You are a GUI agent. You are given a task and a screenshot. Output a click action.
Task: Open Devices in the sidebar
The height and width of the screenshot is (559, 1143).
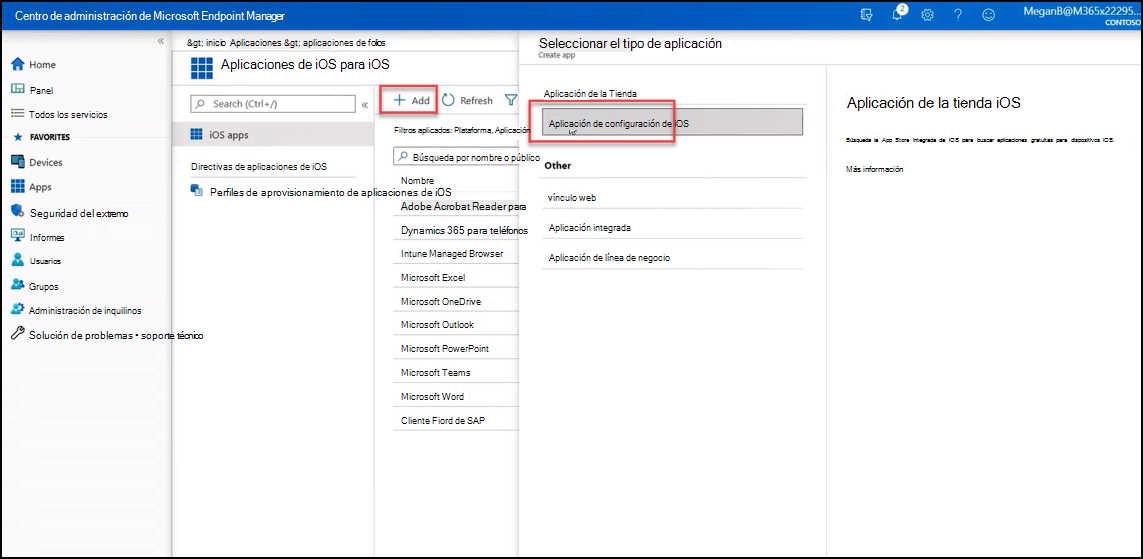click(46, 163)
